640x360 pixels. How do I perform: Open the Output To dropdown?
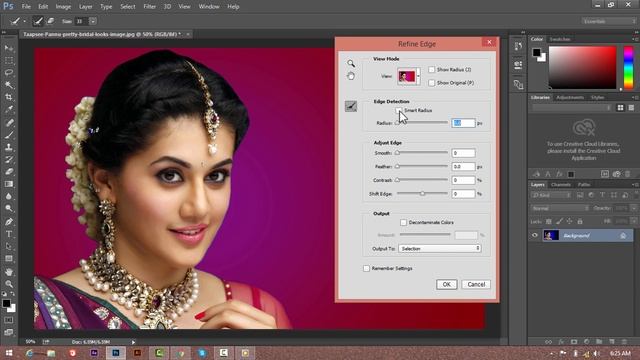click(x=440, y=249)
